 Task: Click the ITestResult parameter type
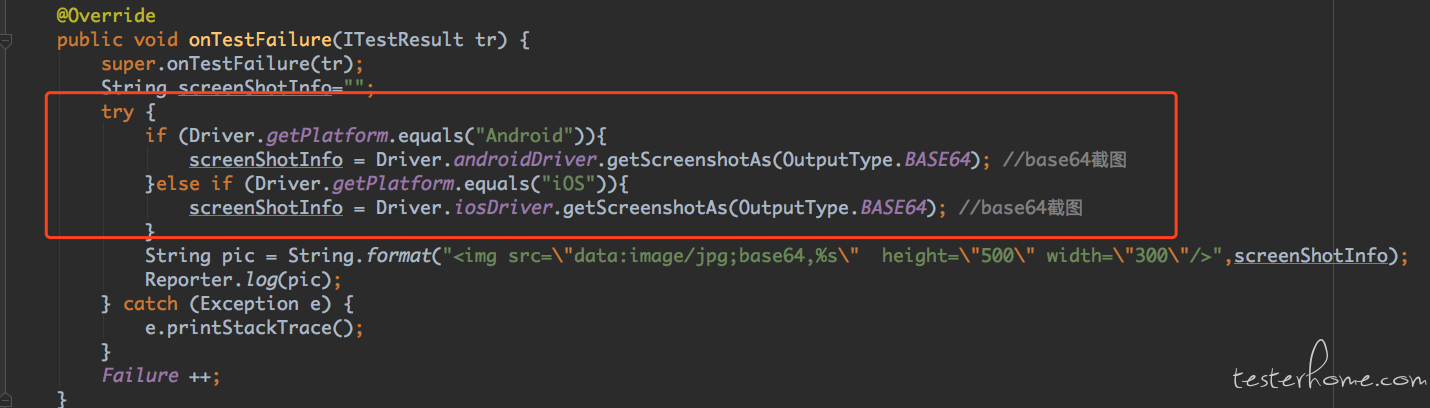(x=403, y=40)
